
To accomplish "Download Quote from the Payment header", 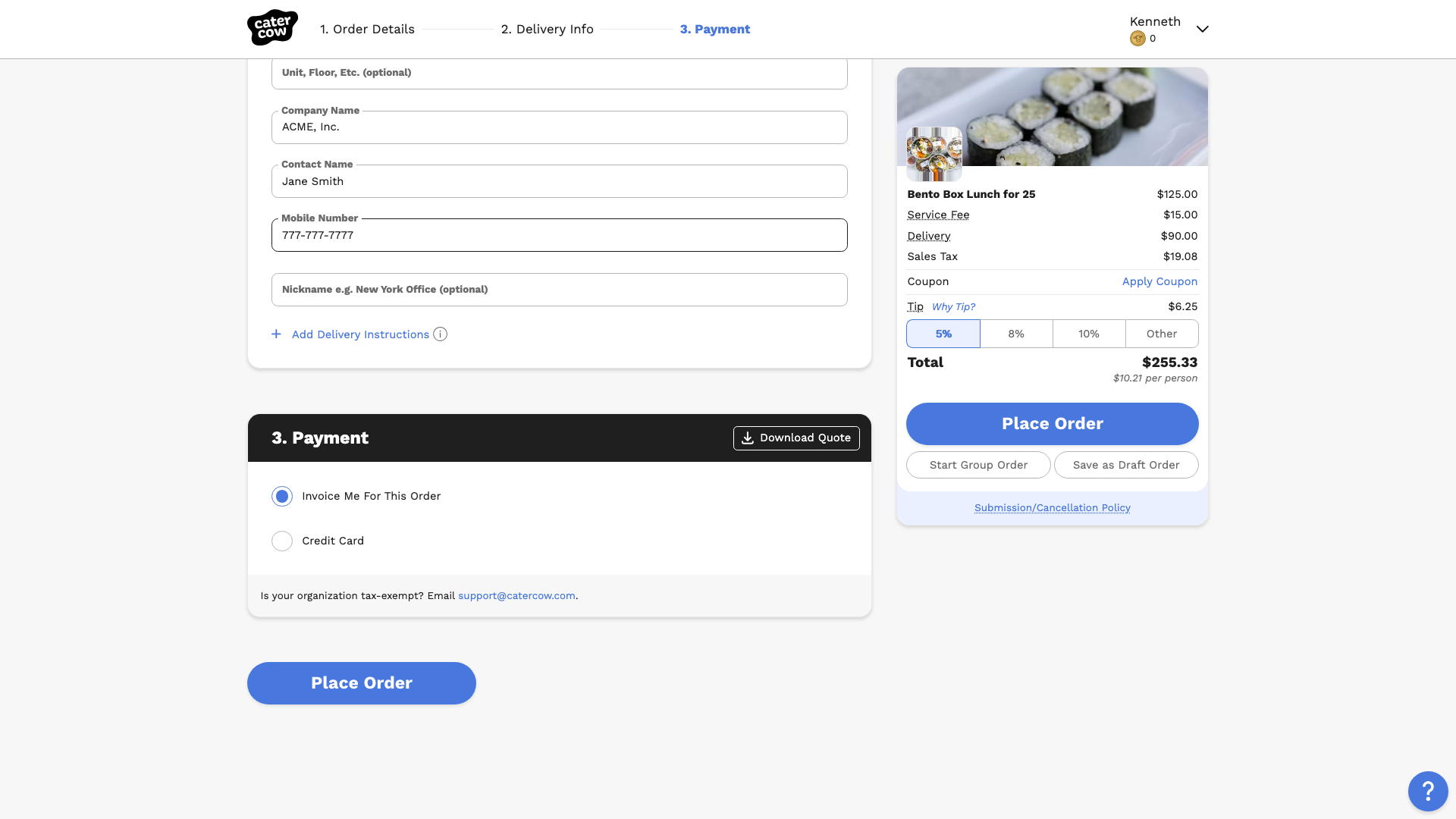I will [x=796, y=438].
